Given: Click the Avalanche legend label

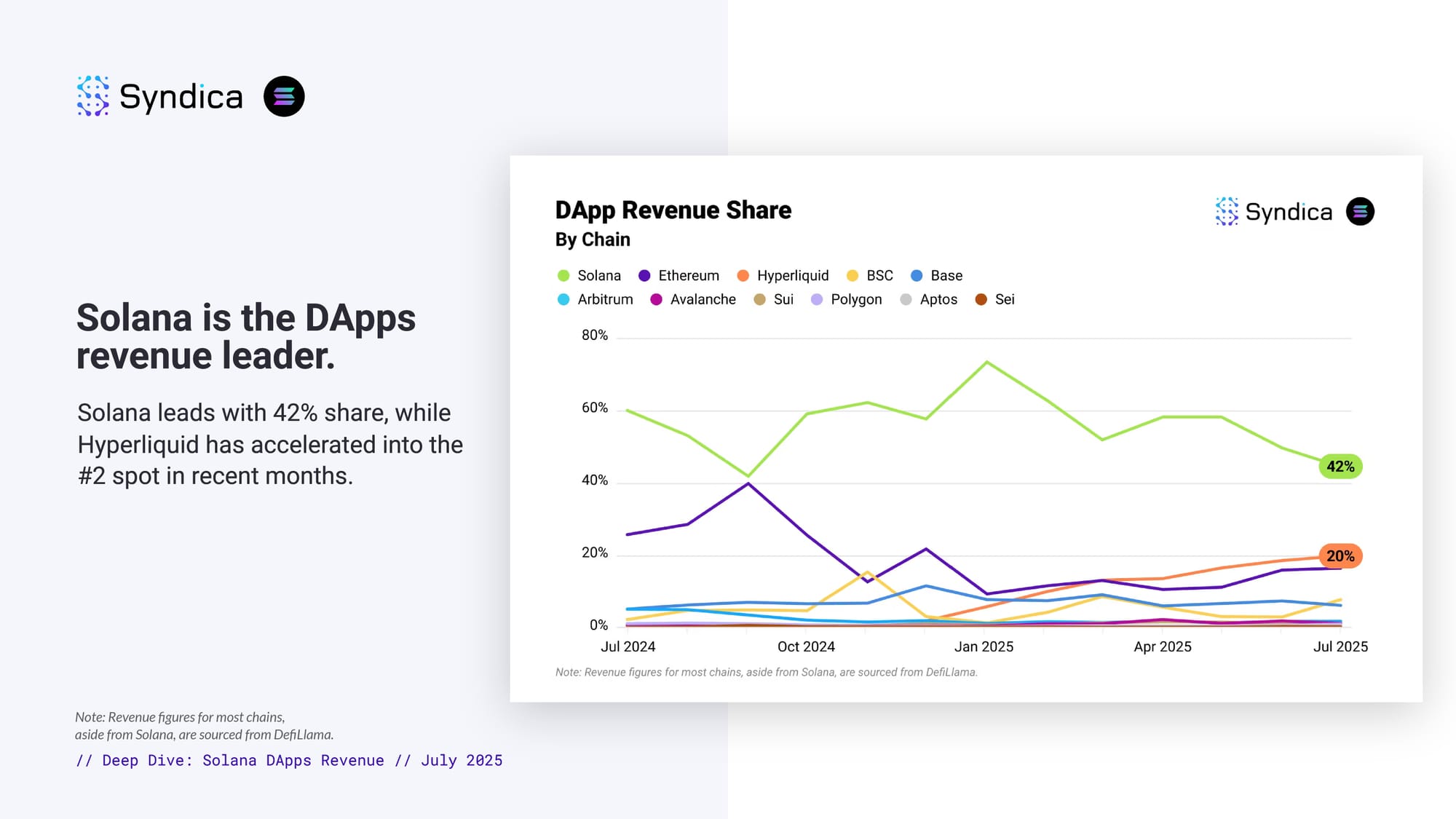Looking at the screenshot, I should click(703, 300).
